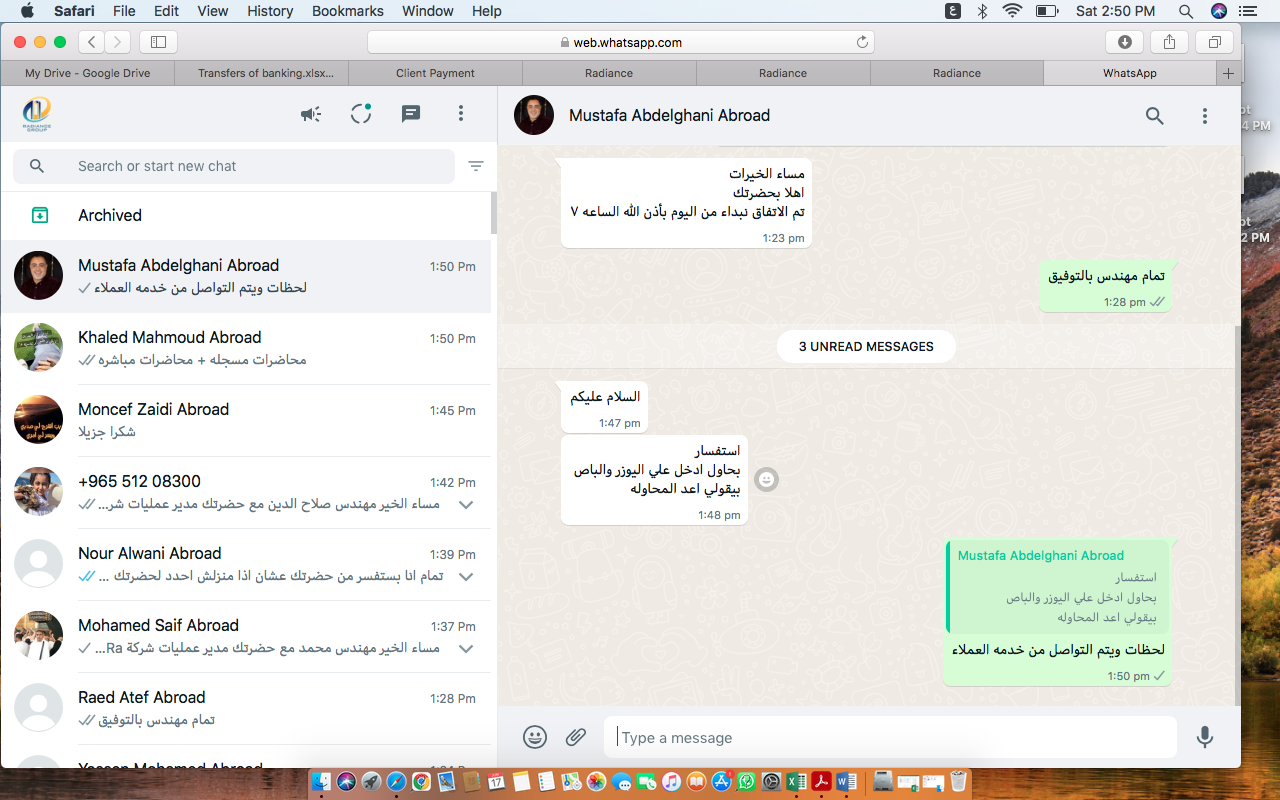Expand chevron on +965 512 08300 row

465,504
